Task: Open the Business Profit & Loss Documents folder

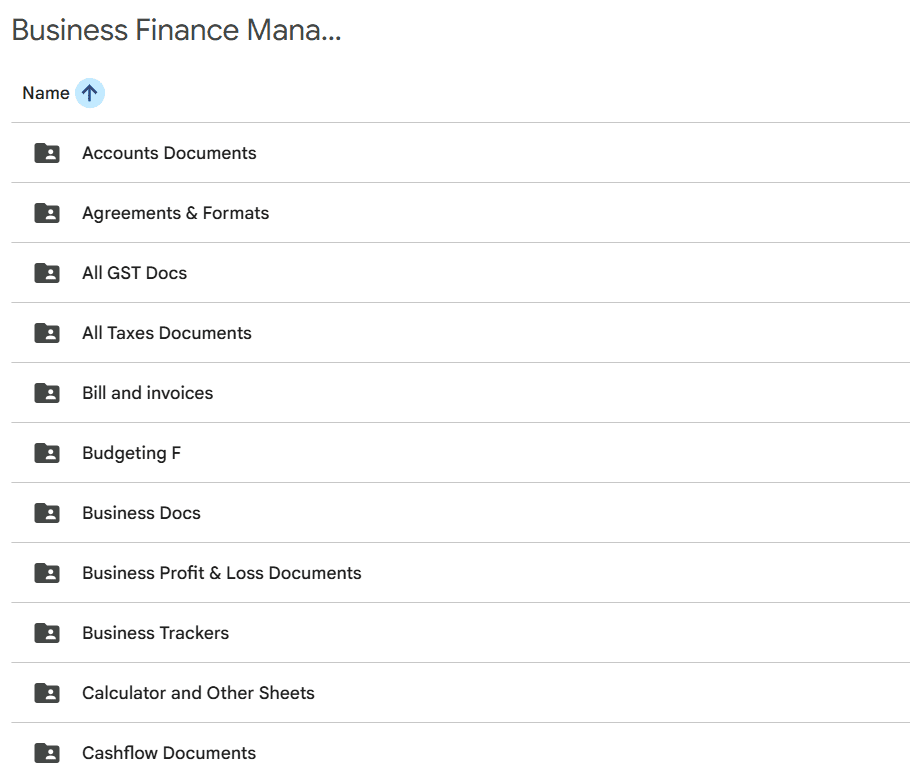Action: pyautogui.click(x=221, y=573)
